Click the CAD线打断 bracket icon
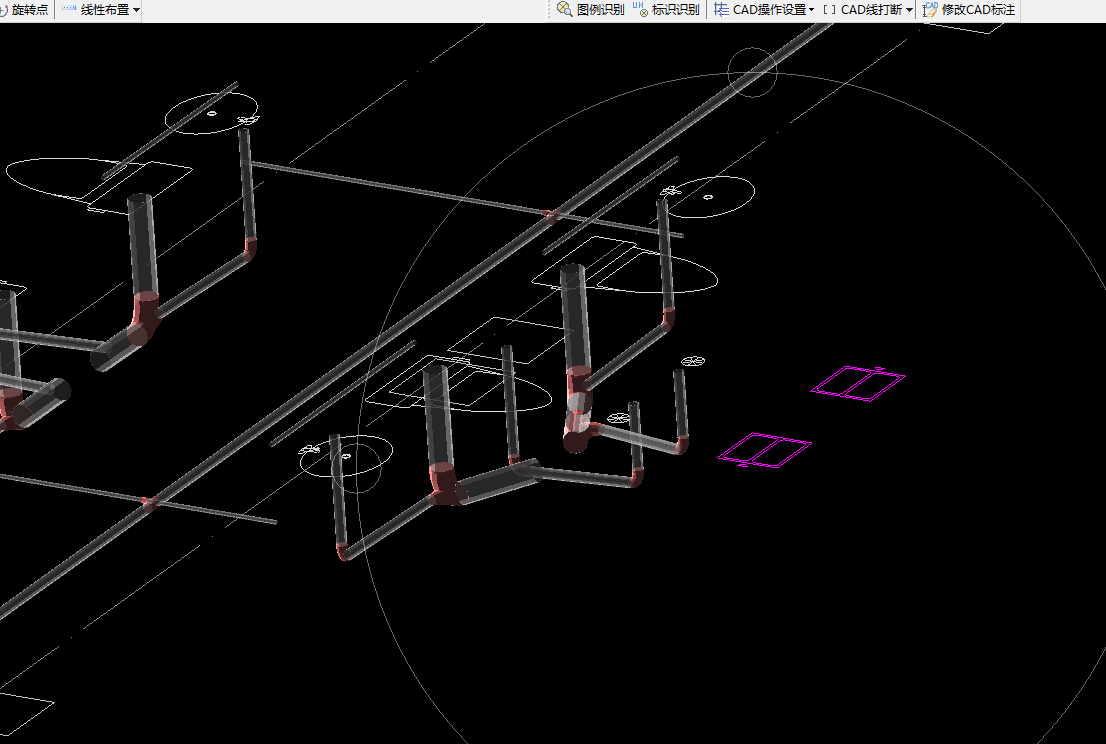1106x744 pixels. (x=830, y=10)
